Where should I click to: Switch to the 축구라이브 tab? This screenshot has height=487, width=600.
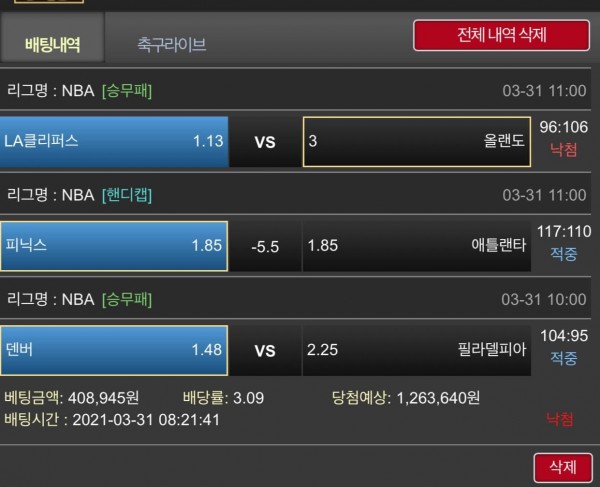coord(171,44)
